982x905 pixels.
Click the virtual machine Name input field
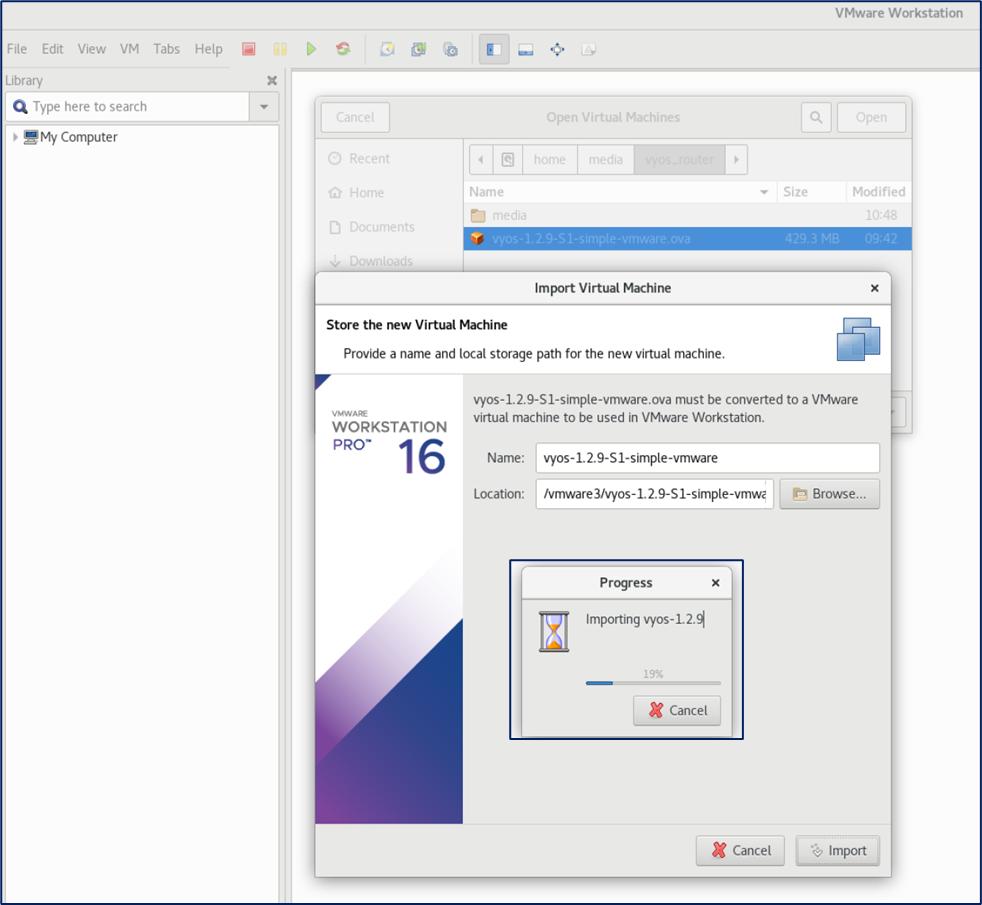coord(707,458)
